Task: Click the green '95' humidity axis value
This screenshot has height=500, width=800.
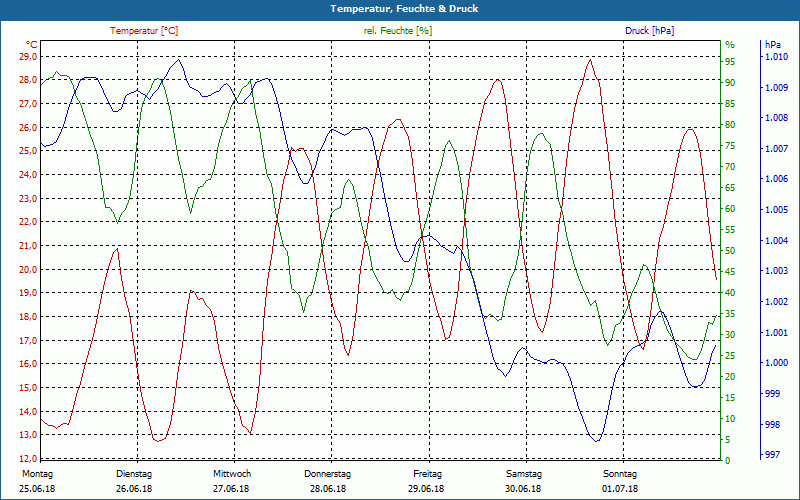Action: (730, 62)
